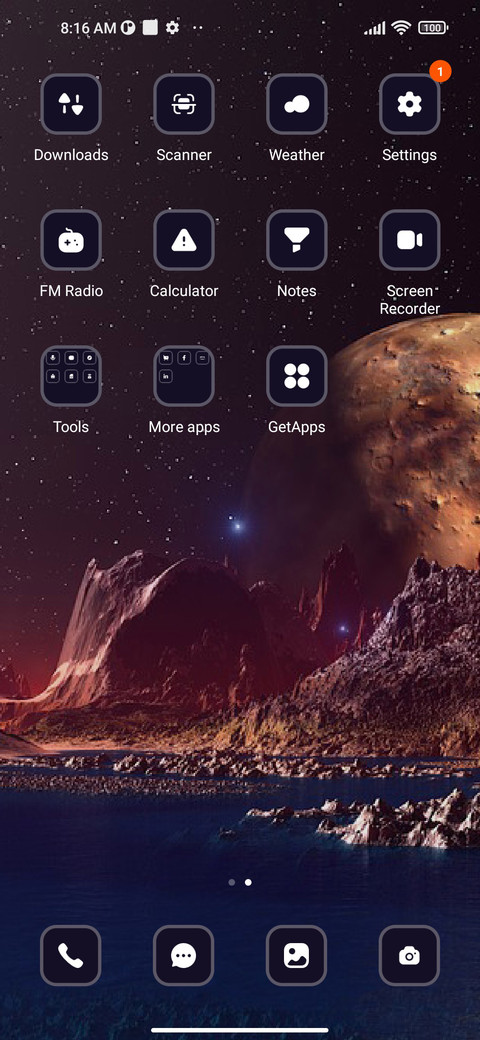Open the Weather app
This screenshot has width=480, height=1040.
[x=296, y=104]
